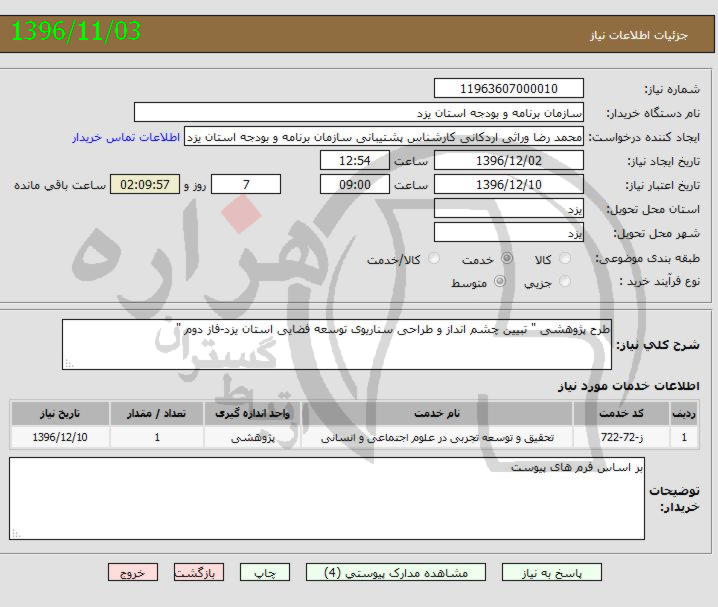Click the remaining time field 02:09:57
The width and height of the screenshot is (718, 607).
click(x=145, y=184)
